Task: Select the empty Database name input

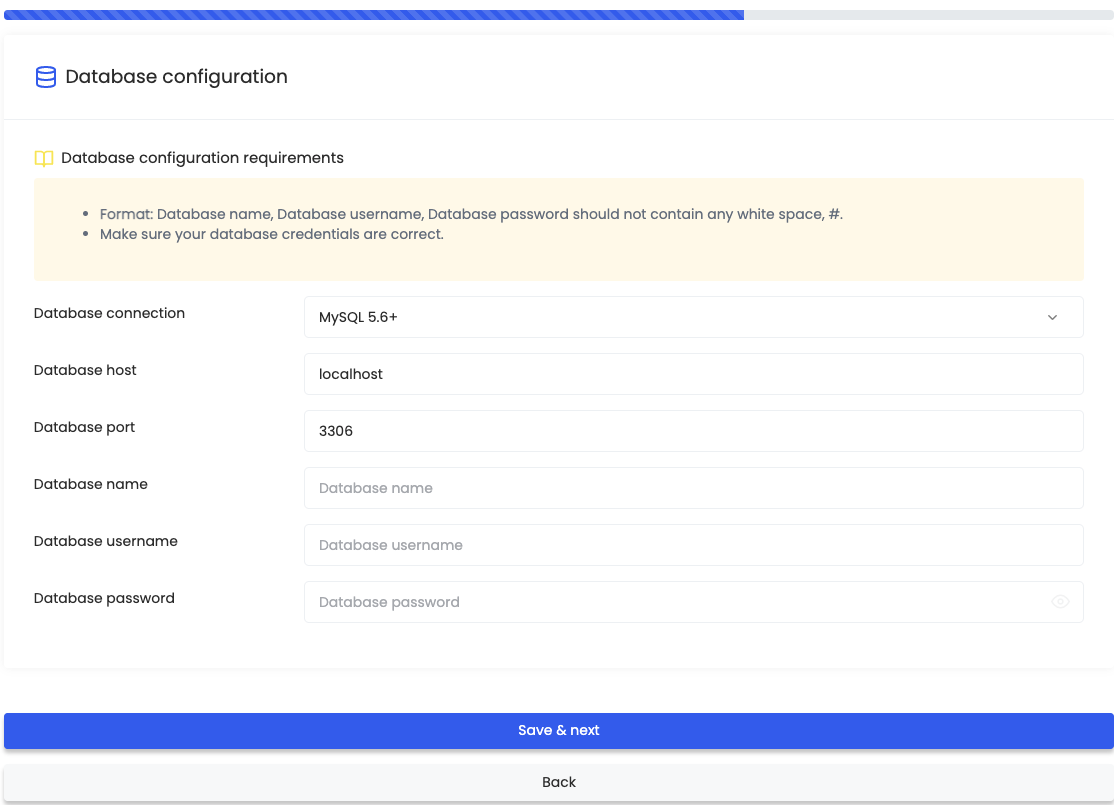Action: (x=693, y=488)
